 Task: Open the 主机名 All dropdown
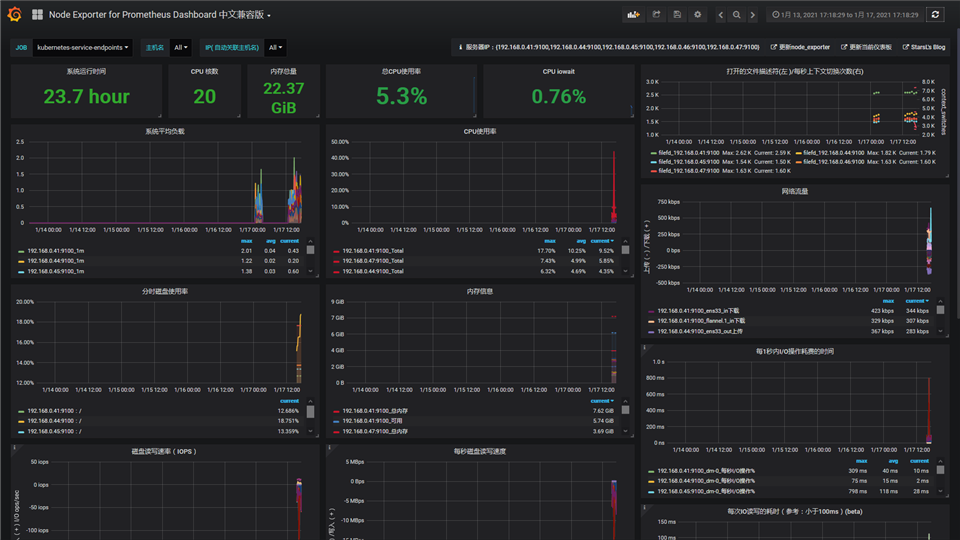(181, 47)
